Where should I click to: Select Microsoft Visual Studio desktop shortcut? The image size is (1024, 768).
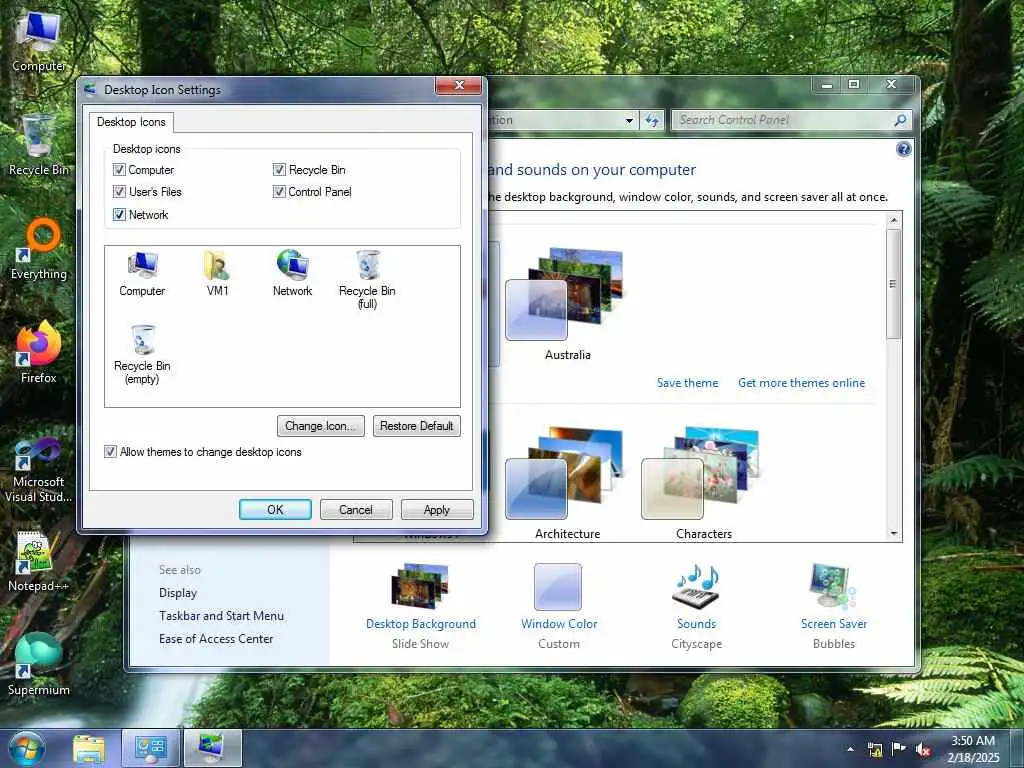pos(39,470)
